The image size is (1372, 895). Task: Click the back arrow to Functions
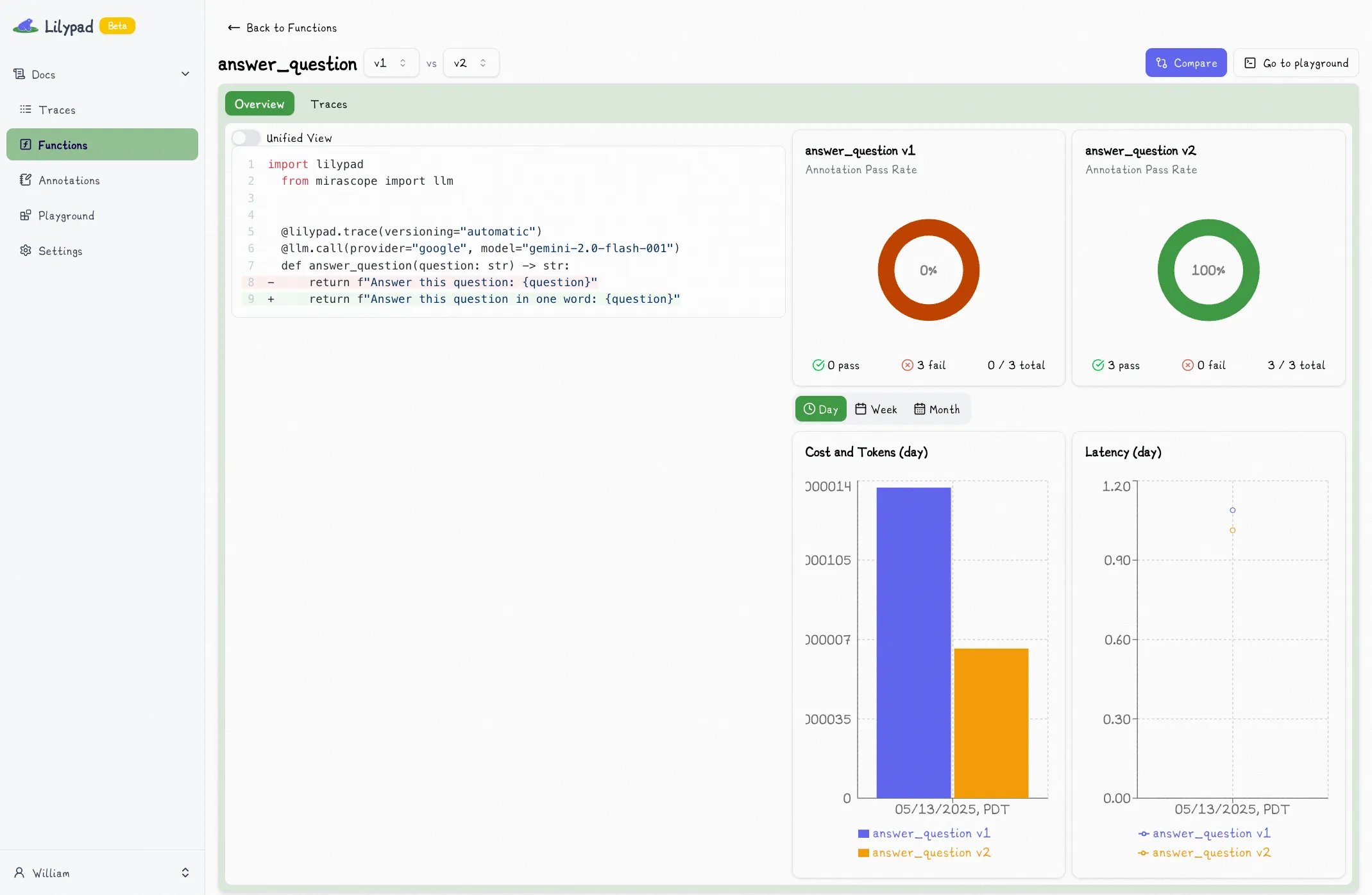(233, 28)
